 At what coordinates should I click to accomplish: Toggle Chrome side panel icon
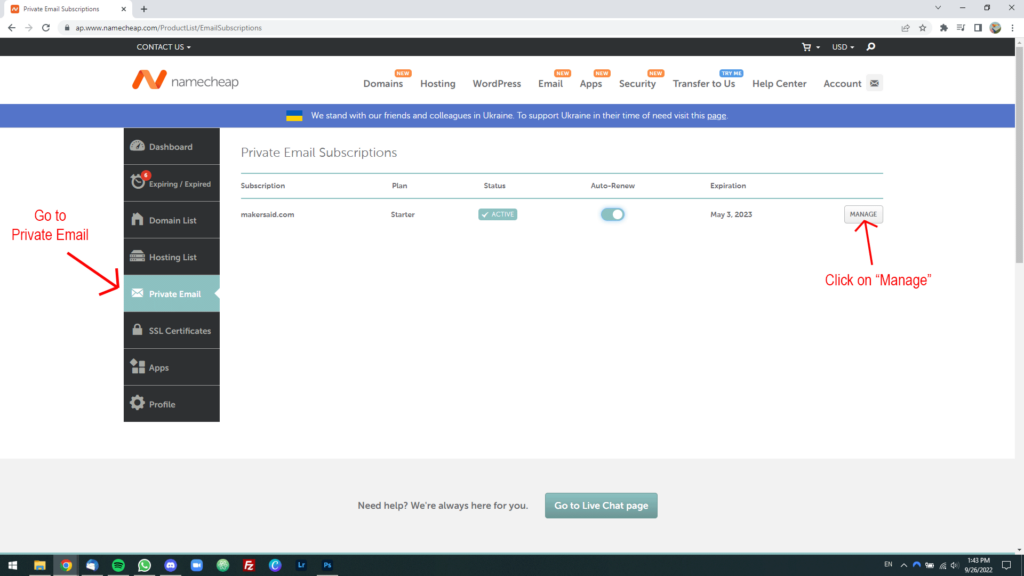tap(978, 28)
